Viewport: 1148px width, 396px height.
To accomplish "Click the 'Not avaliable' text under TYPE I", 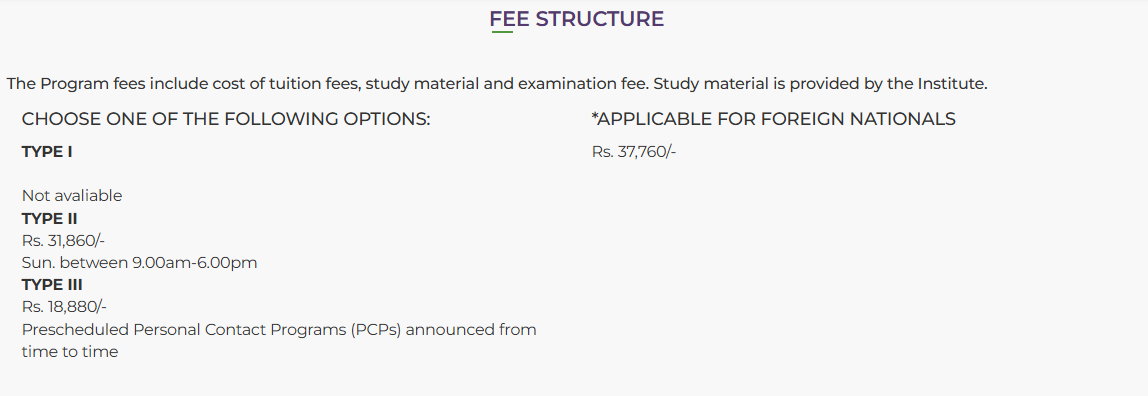I will click(72, 195).
